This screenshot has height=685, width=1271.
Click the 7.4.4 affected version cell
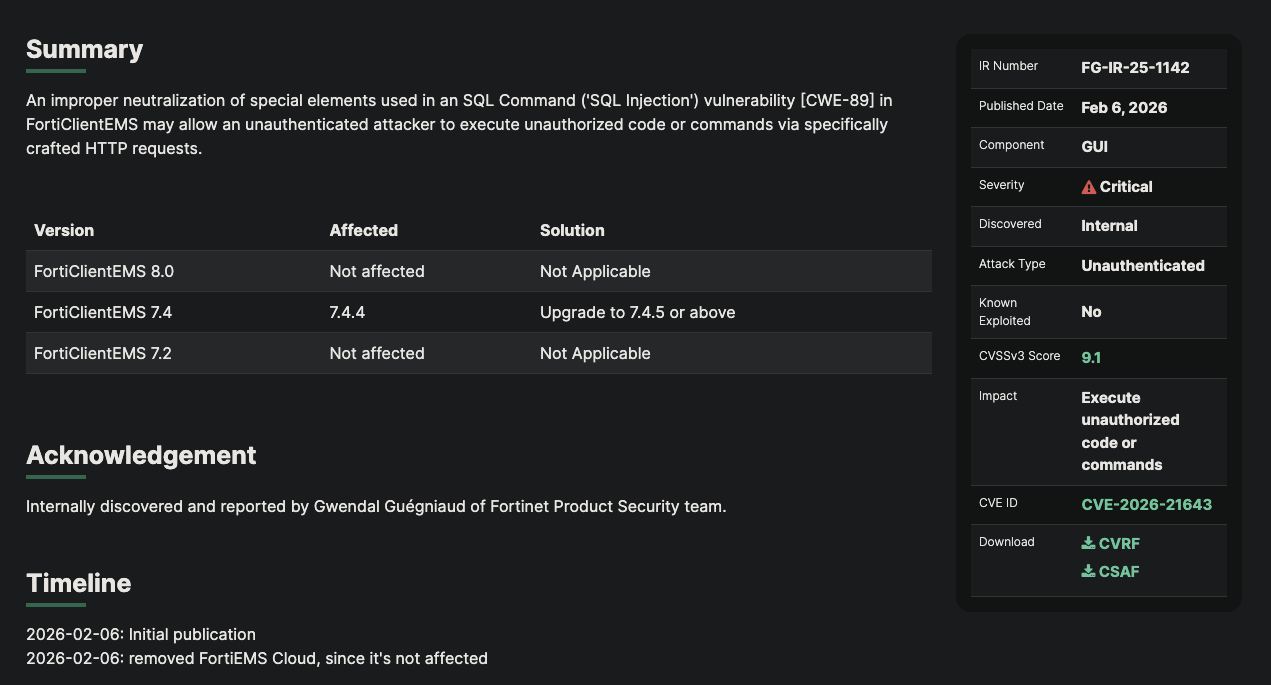click(347, 313)
